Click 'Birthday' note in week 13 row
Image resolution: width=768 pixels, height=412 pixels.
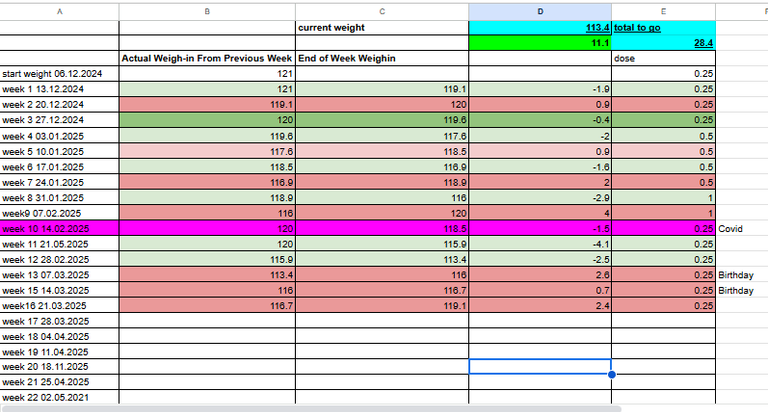[736, 275]
